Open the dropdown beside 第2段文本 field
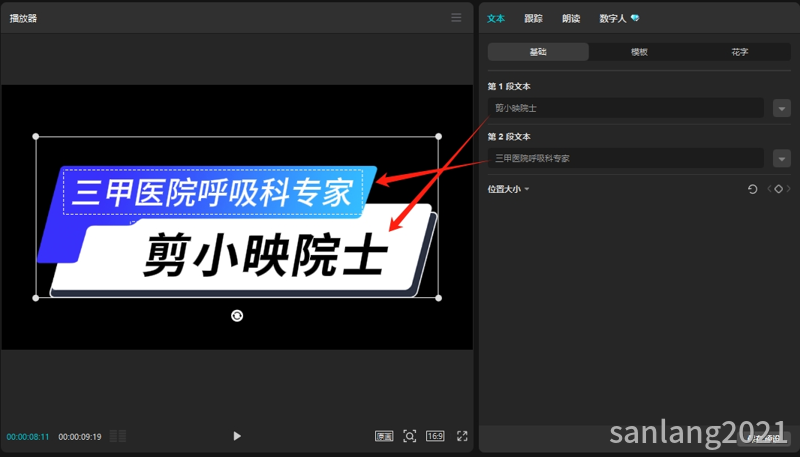The height and width of the screenshot is (457, 800). (782, 158)
